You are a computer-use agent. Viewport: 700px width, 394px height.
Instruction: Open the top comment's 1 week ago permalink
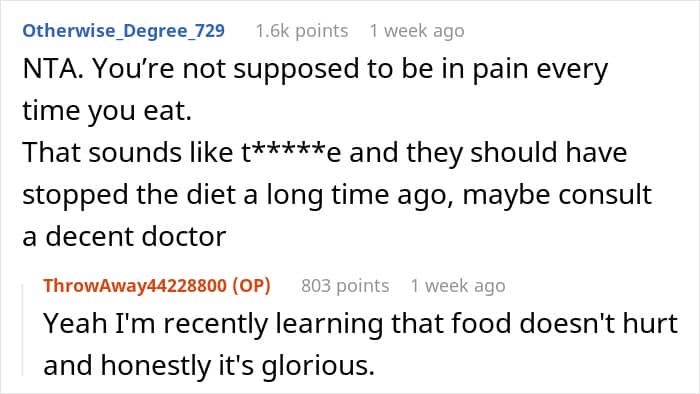tap(417, 31)
